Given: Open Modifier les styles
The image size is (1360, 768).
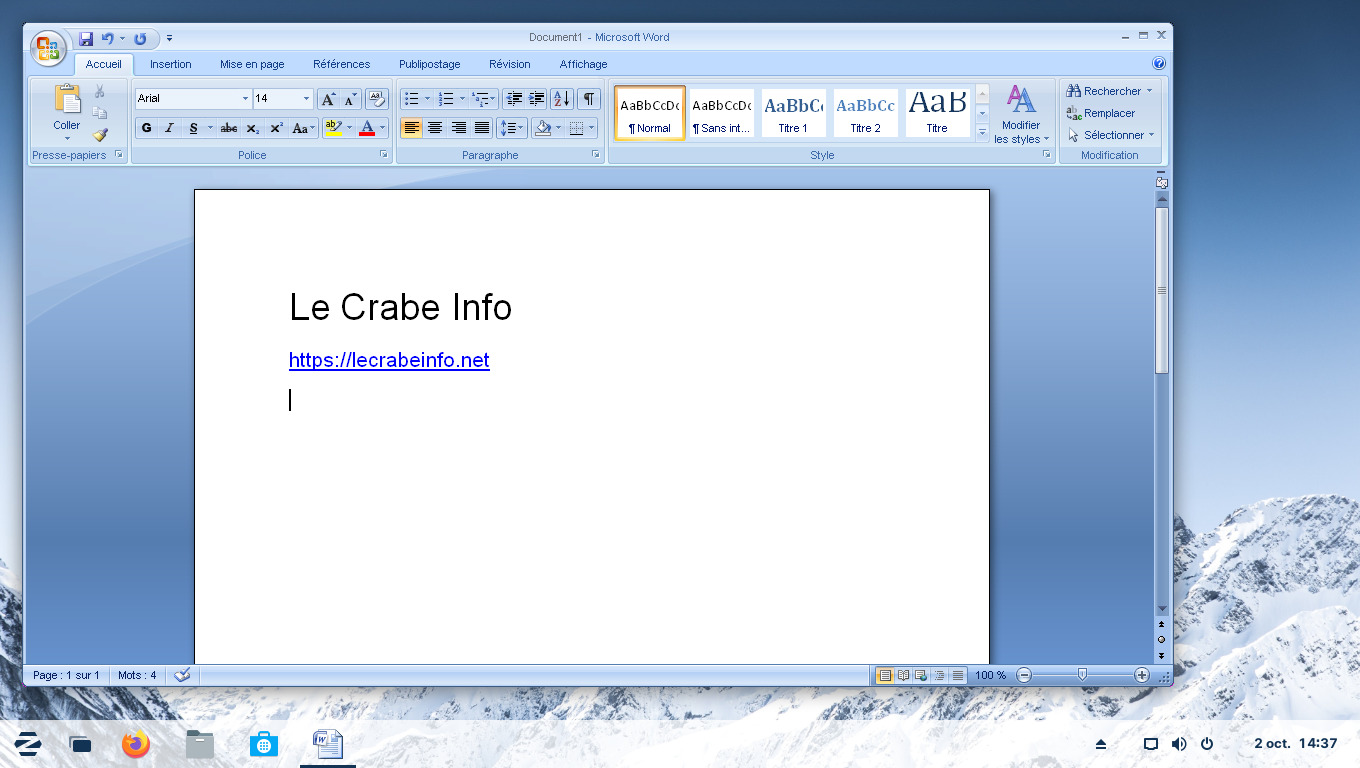Looking at the screenshot, I should pyautogui.click(x=1021, y=114).
